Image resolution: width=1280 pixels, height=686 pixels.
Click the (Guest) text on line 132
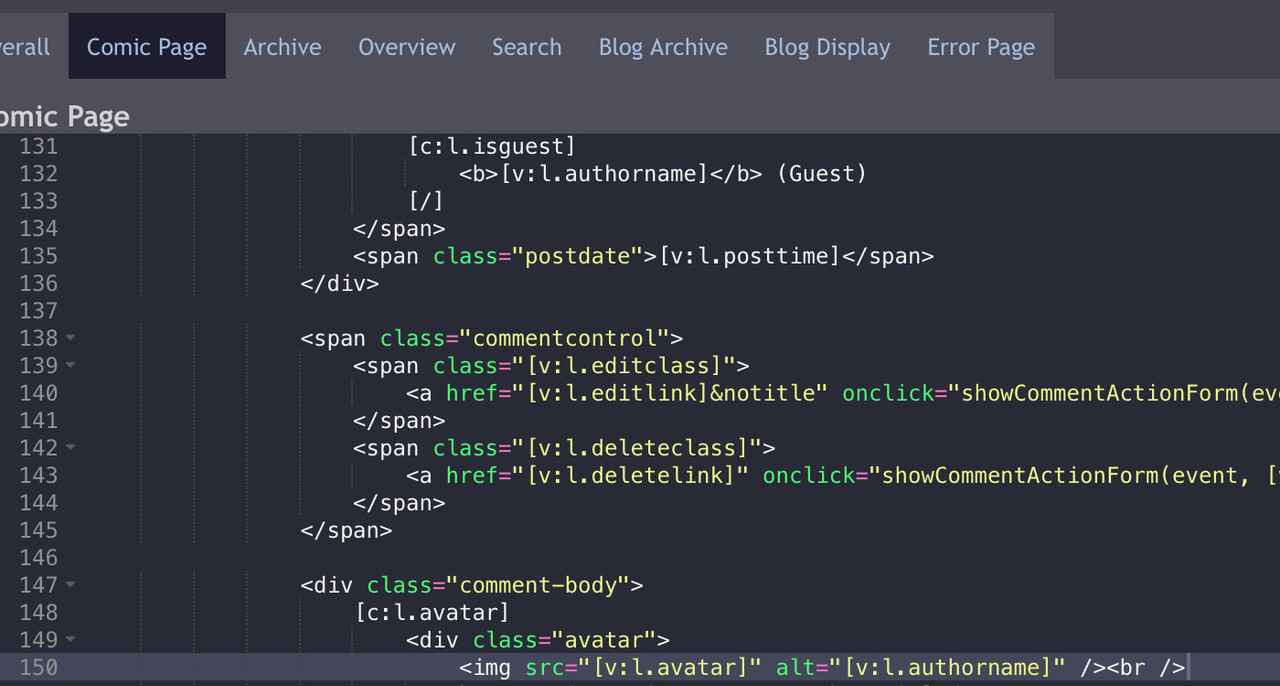821,174
